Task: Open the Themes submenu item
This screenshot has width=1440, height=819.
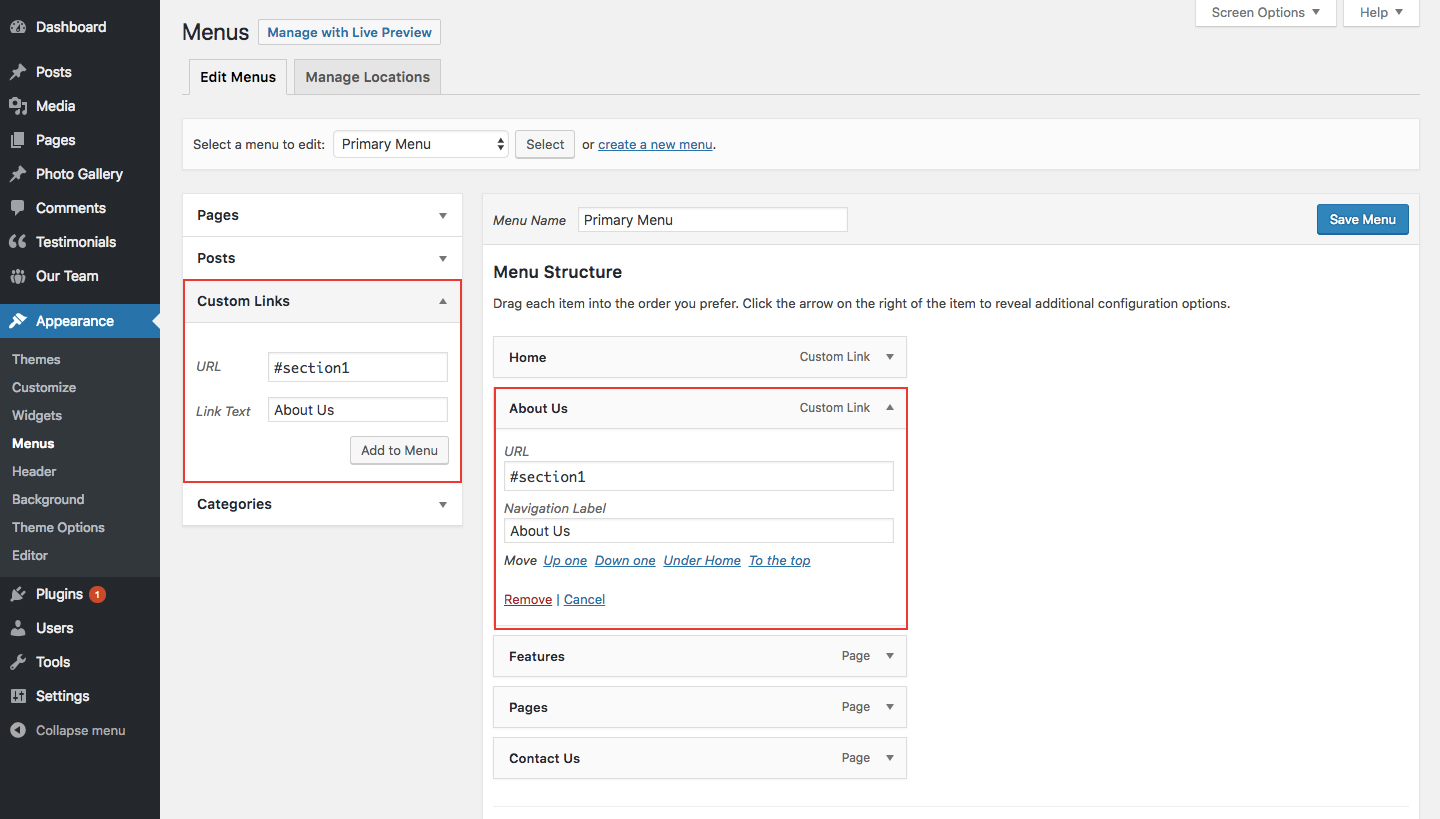Action: pos(36,359)
